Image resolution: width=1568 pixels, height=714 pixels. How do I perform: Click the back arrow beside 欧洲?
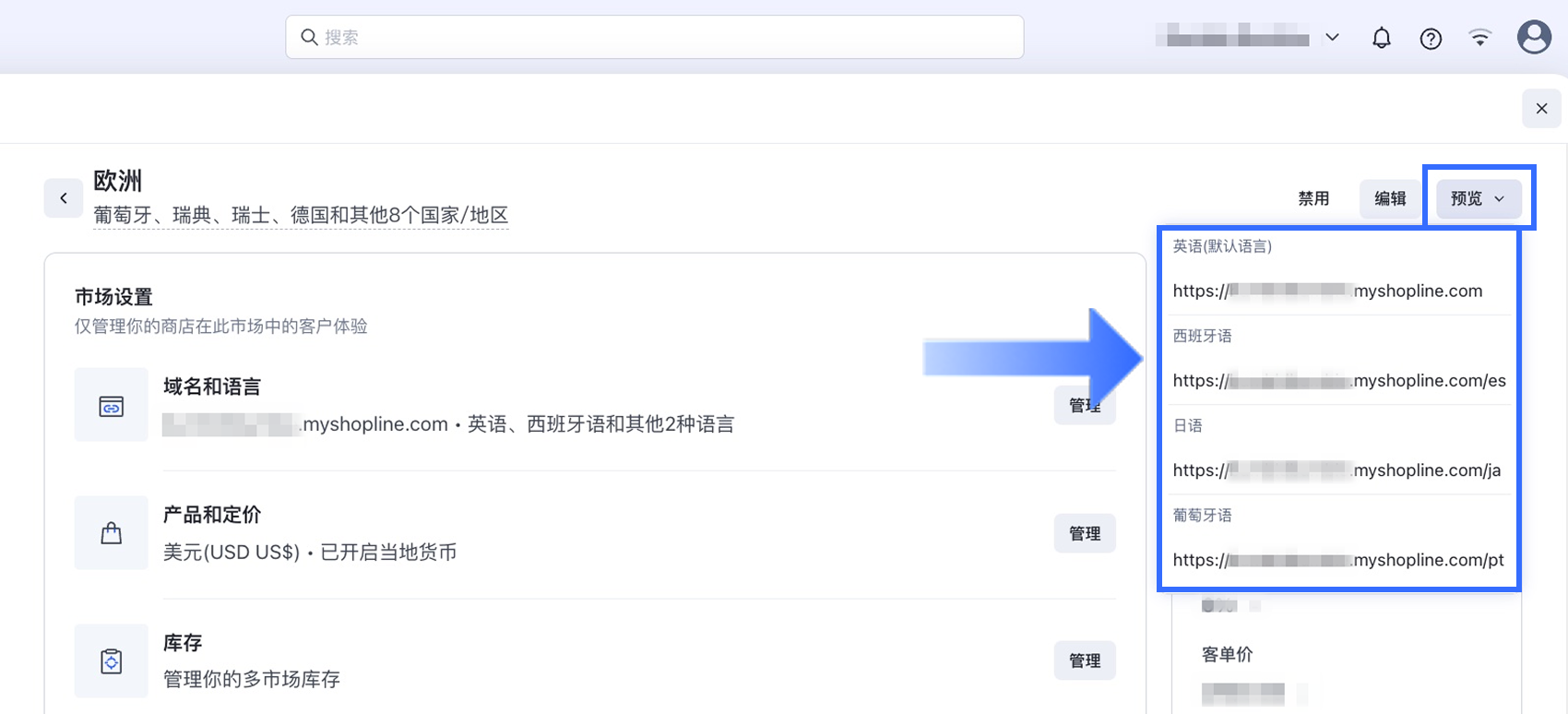tap(64, 198)
